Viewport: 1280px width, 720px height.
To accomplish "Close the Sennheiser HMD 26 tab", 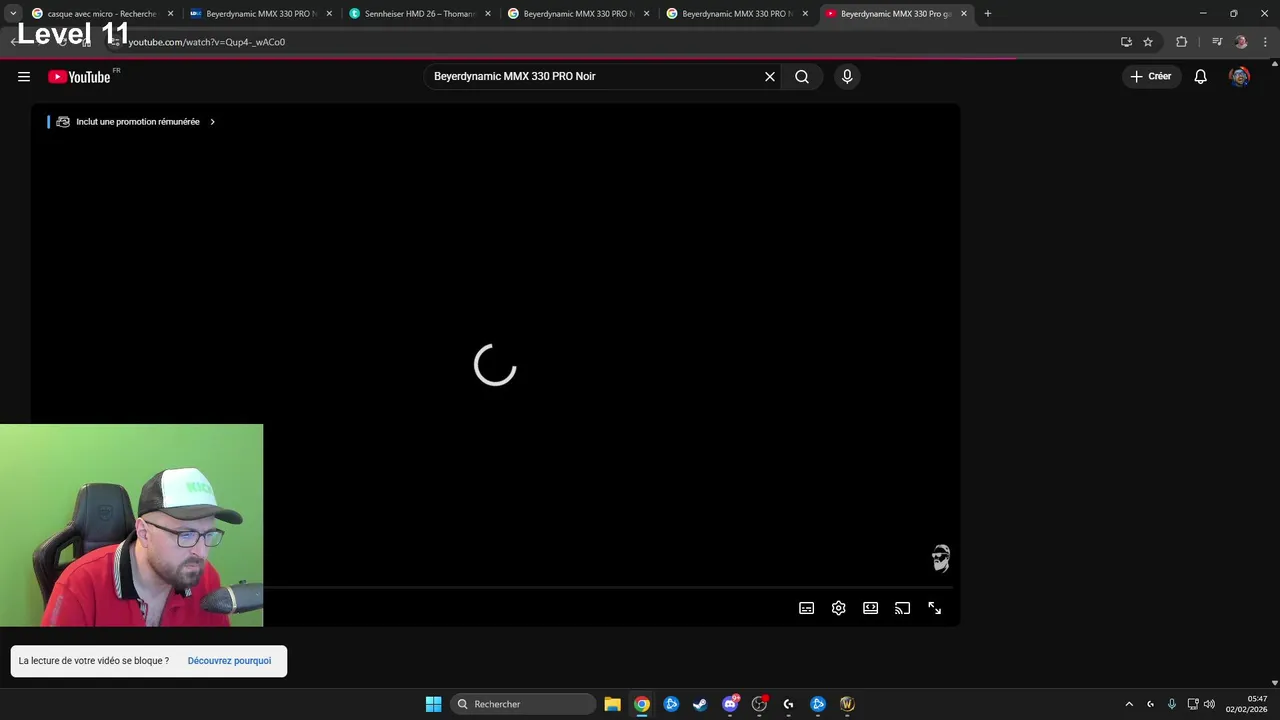I will pos(488,14).
